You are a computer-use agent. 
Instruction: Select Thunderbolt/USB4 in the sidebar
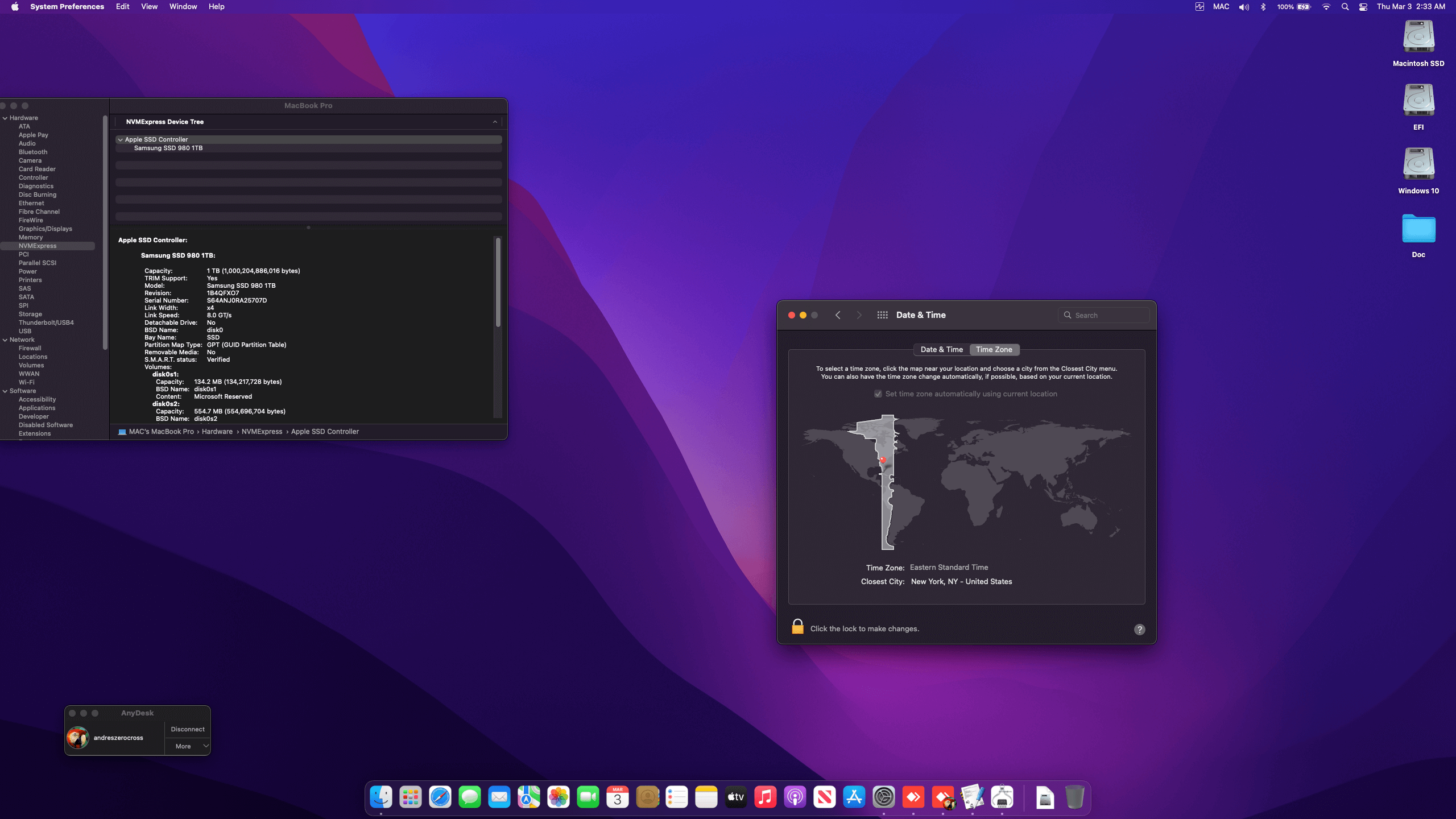pyautogui.click(x=46, y=322)
